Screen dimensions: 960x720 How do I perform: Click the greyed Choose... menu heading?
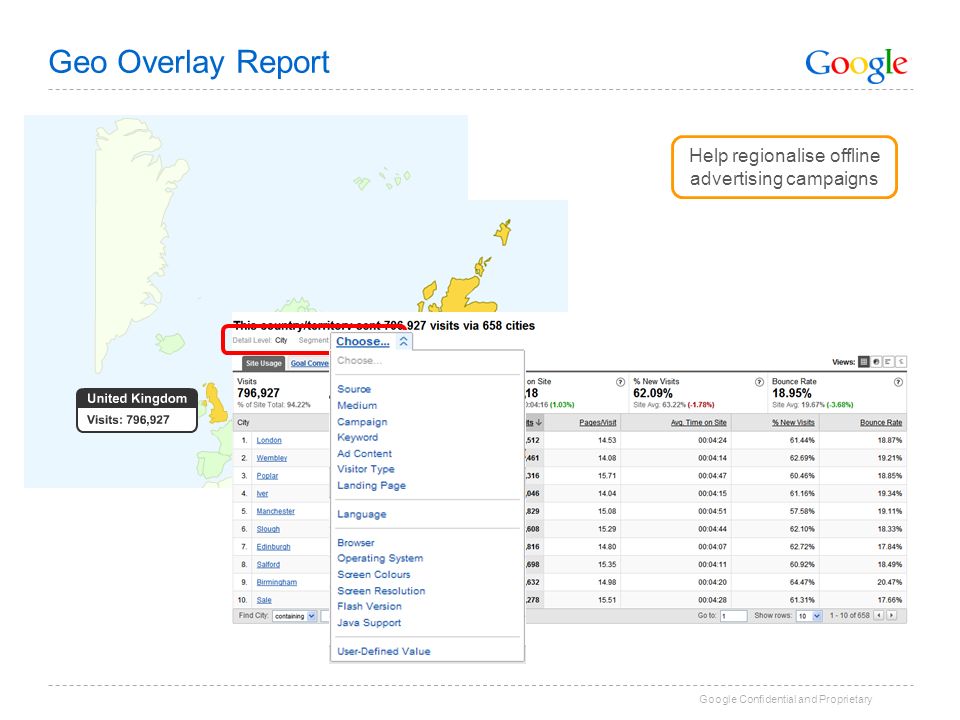(359, 361)
